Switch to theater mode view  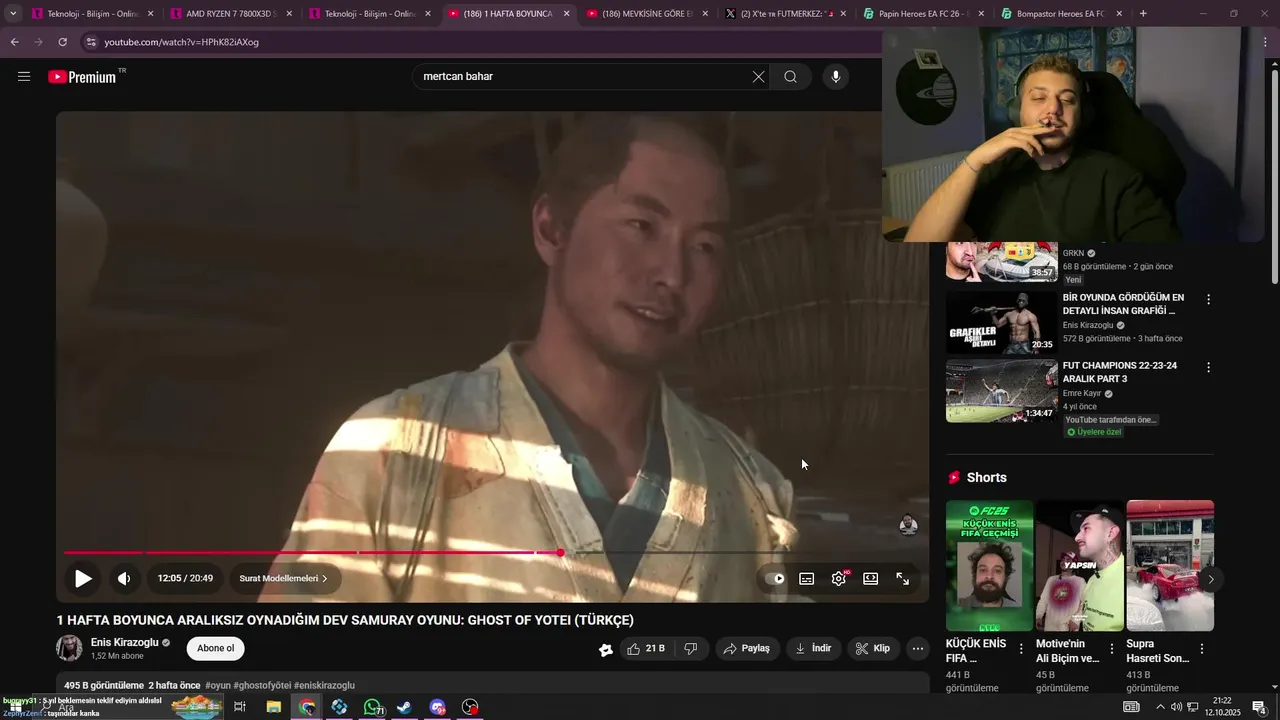coord(871,578)
